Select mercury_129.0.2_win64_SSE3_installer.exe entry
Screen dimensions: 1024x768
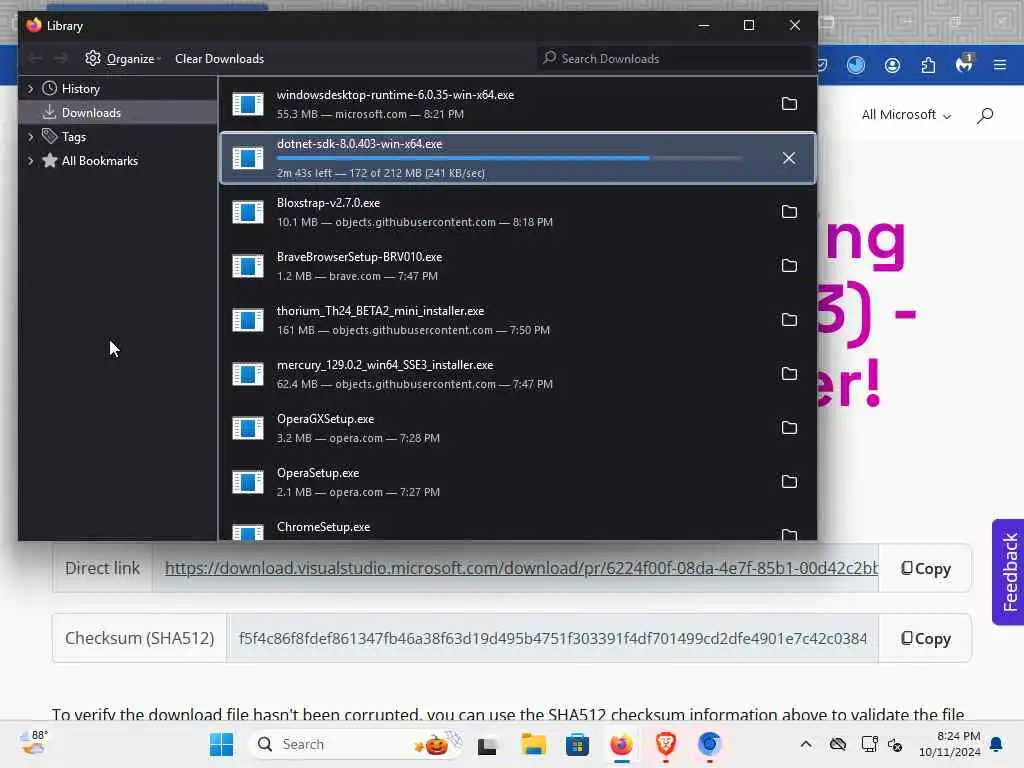click(518, 374)
